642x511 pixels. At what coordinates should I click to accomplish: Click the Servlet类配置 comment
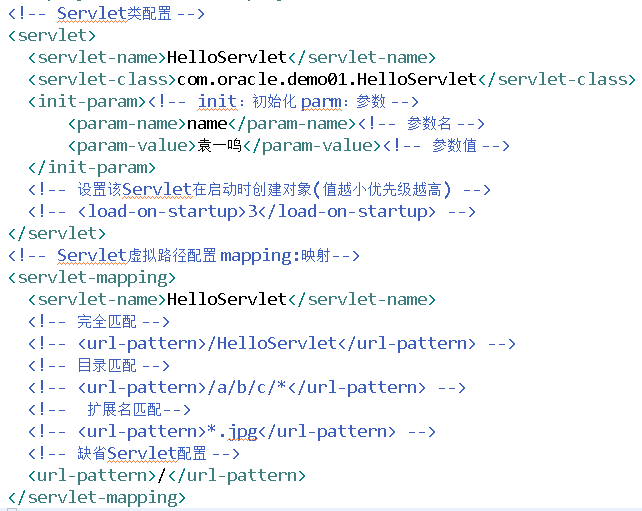[106, 14]
